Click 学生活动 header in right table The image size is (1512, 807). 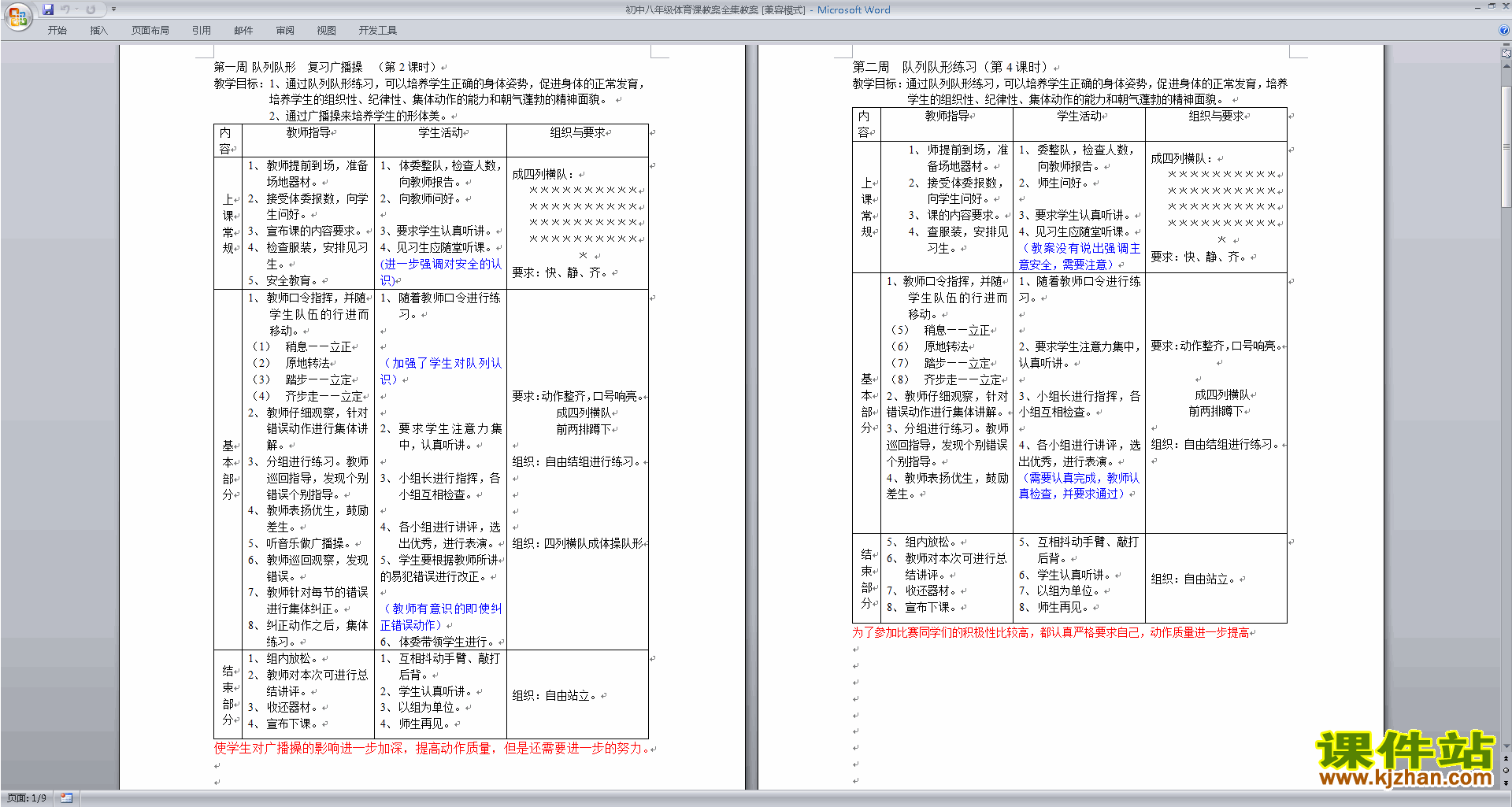(x=1079, y=117)
